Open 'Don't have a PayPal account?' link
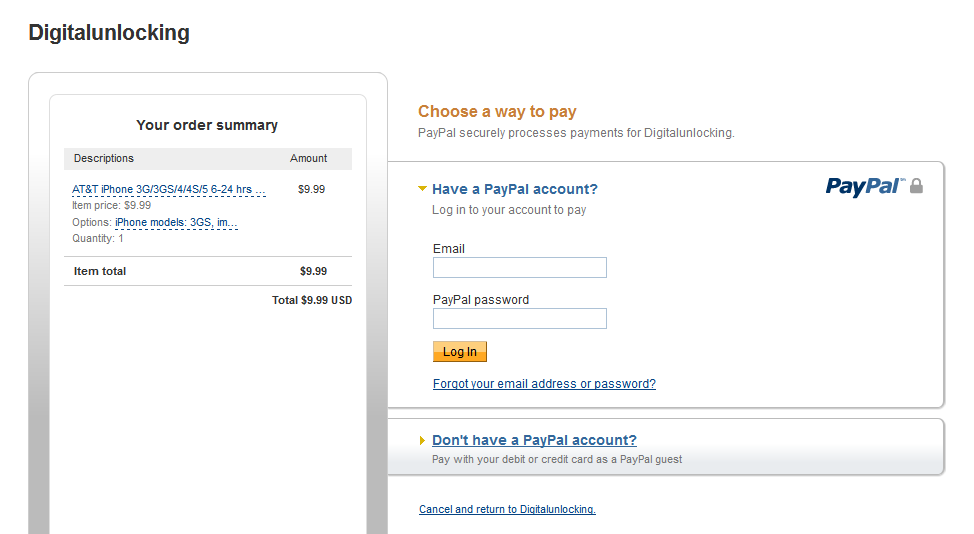 coord(534,440)
